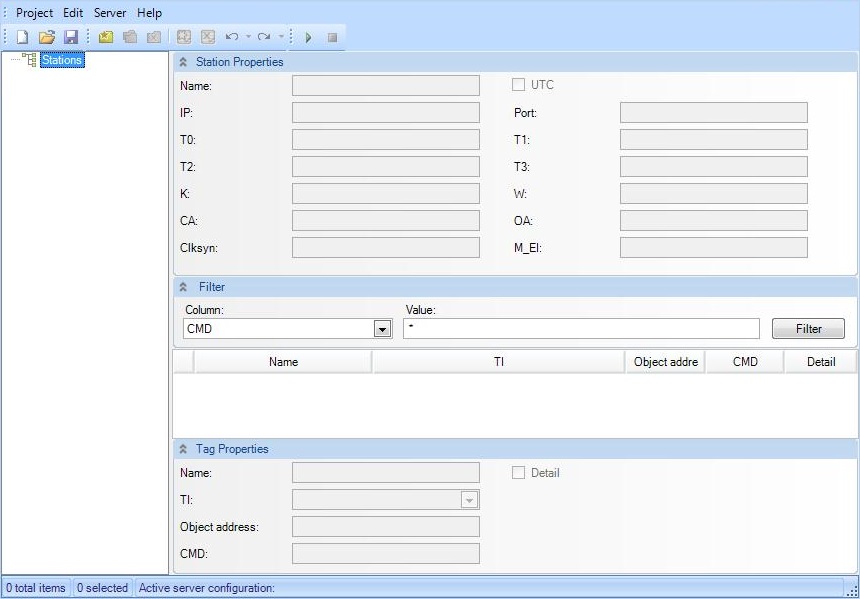Click the New project toolbar icon
The width and height of the screenshot is (860, 599).
(x=22, y=37)
